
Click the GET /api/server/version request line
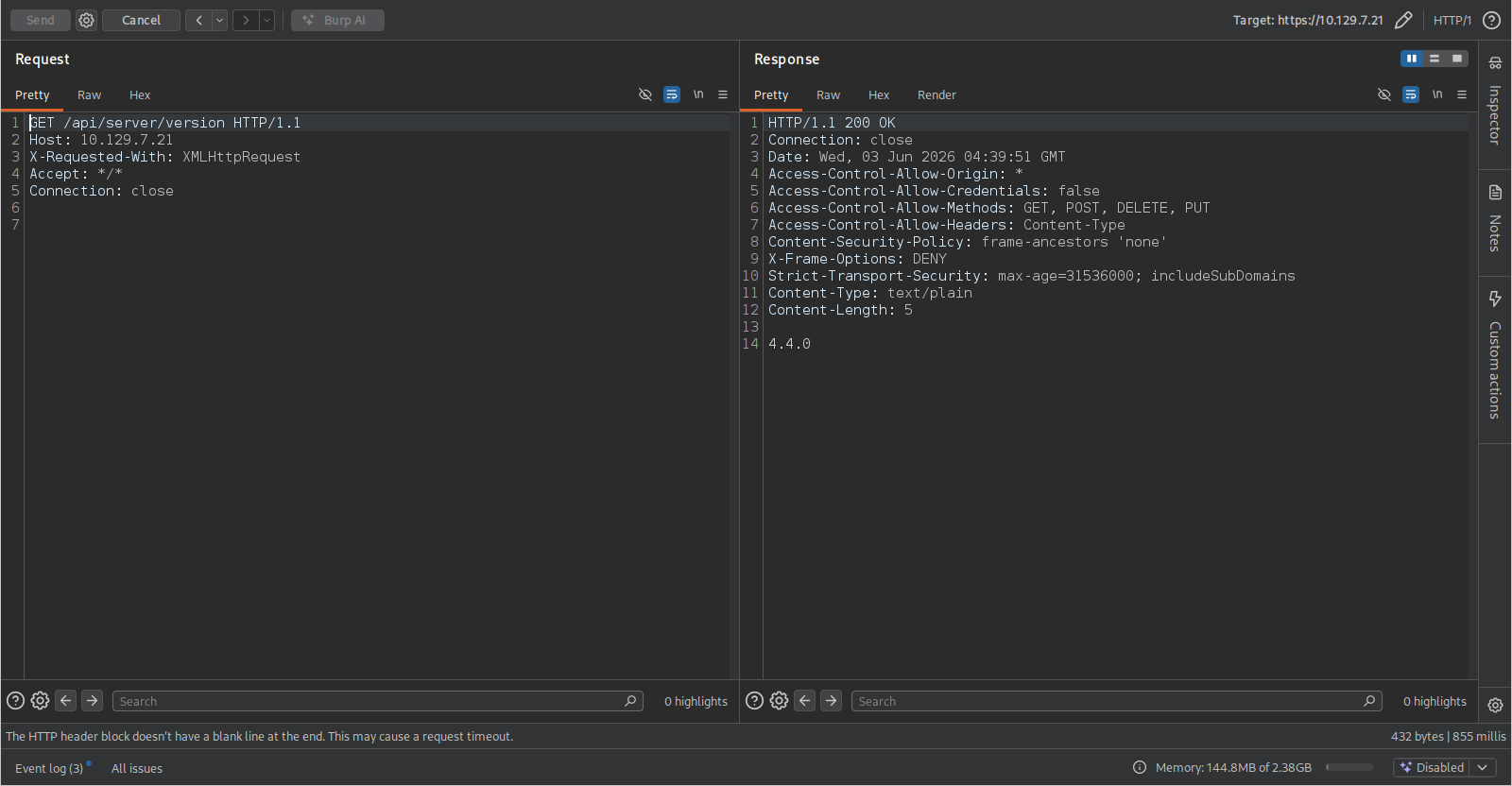[x=164, y=123]
